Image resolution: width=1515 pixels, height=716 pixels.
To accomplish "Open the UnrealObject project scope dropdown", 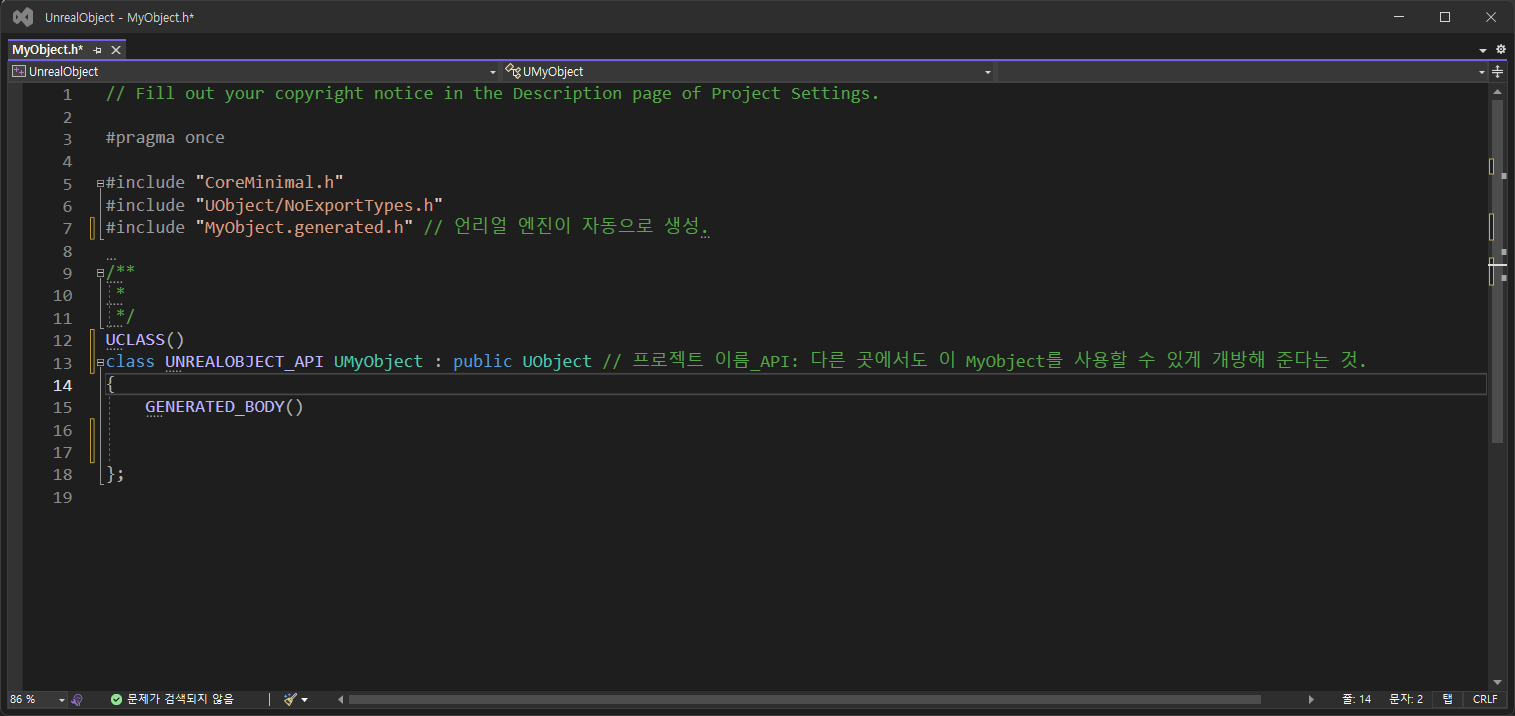I will pos(254,72).
